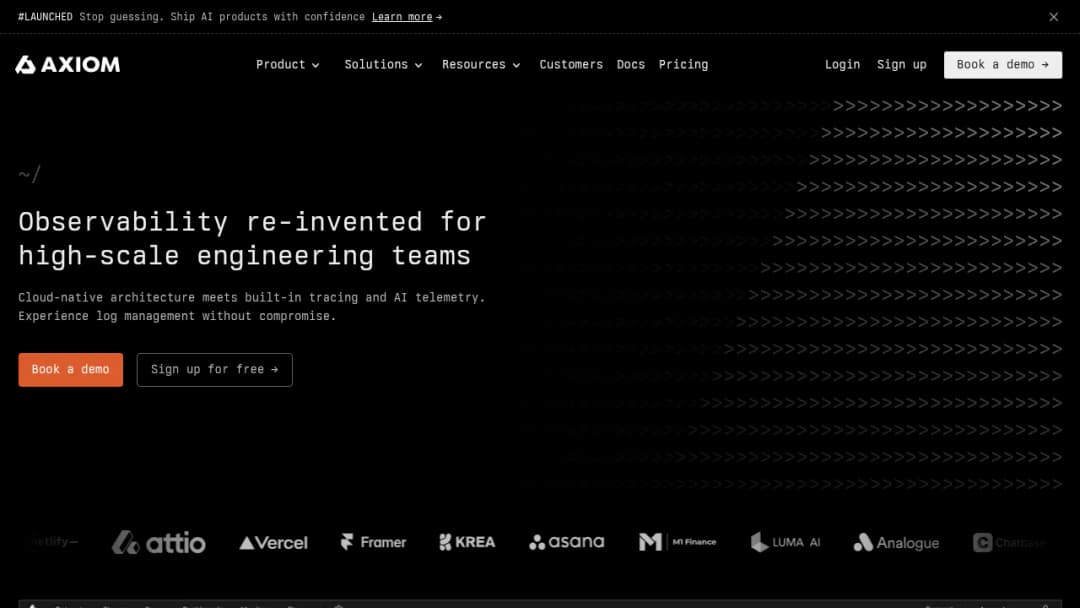Click the orange Book a demo button
Screen dimensions: 1080x608
(x=71, y=370)
